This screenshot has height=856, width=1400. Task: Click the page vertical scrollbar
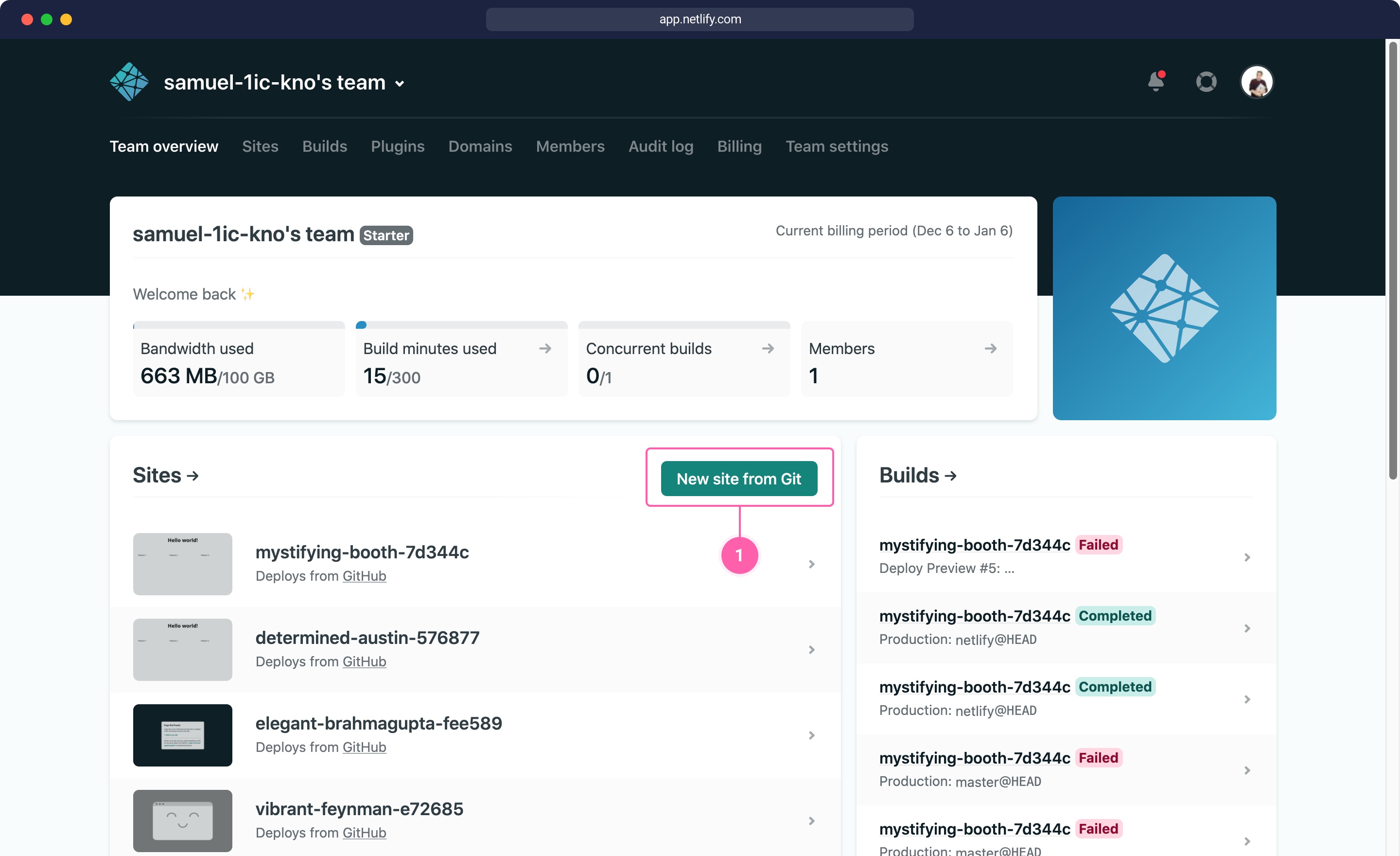pyautogui.click(x=1393, y=260)
